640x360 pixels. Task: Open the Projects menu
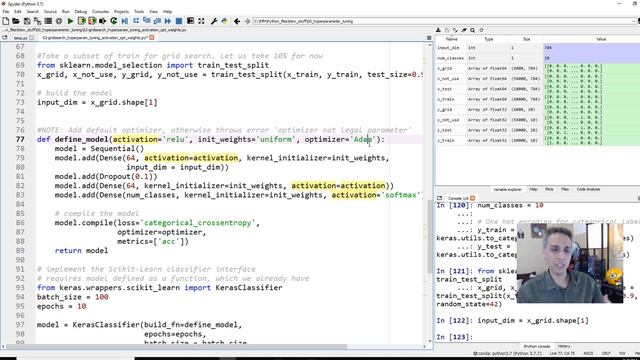pos(121,11)
